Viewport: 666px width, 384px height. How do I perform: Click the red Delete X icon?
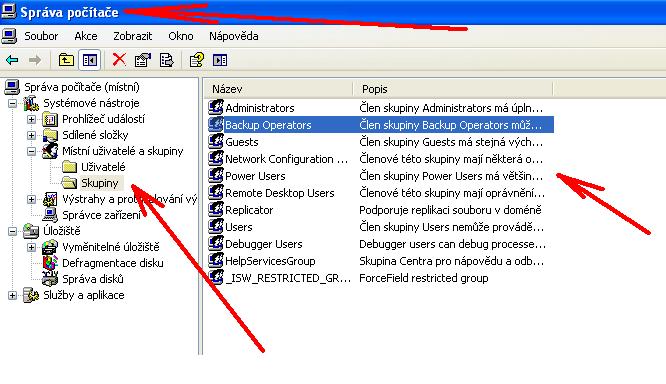tap(119, 59)
